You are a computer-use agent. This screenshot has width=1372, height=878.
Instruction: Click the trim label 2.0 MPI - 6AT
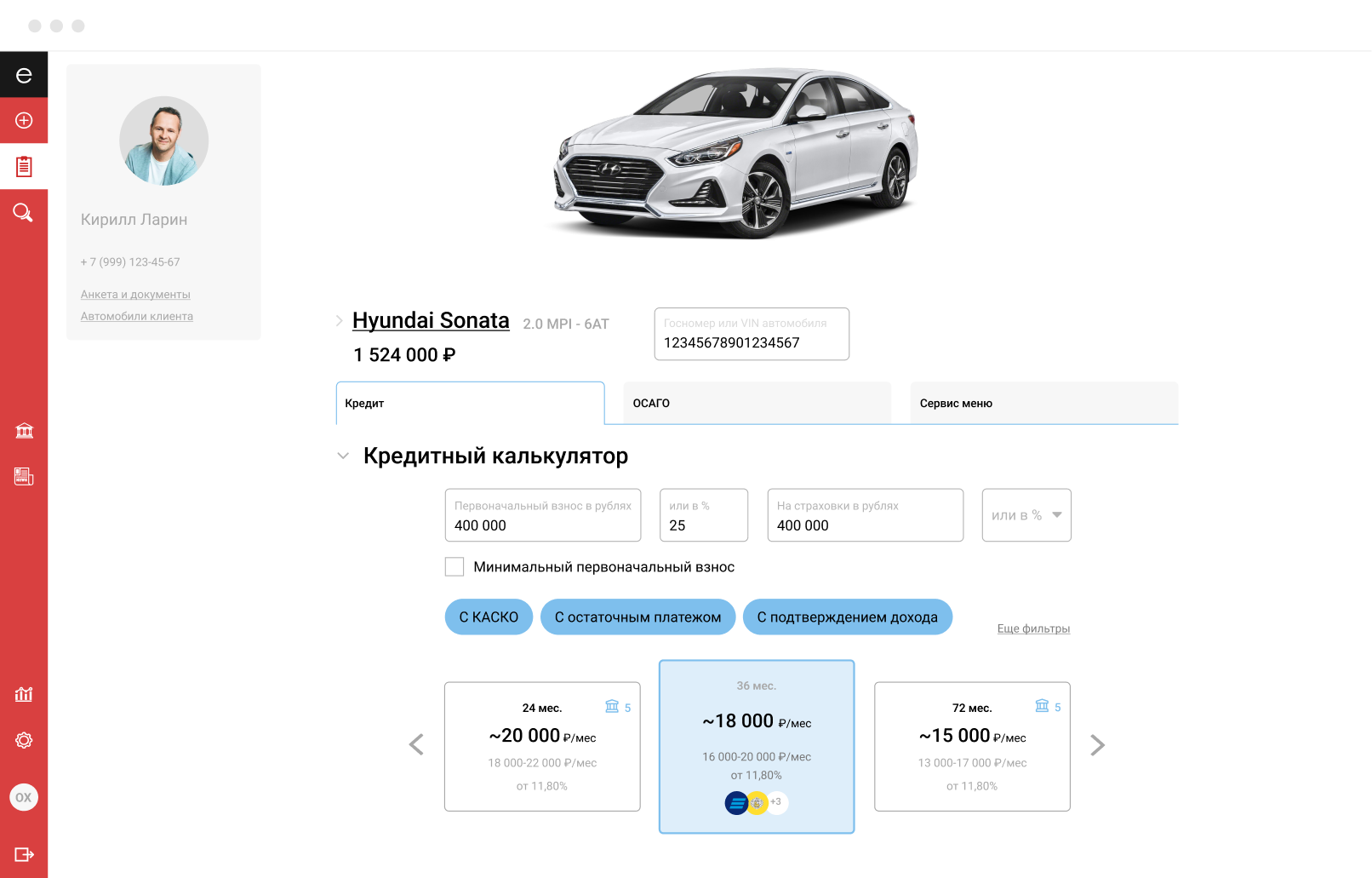[x=566, y=324]
